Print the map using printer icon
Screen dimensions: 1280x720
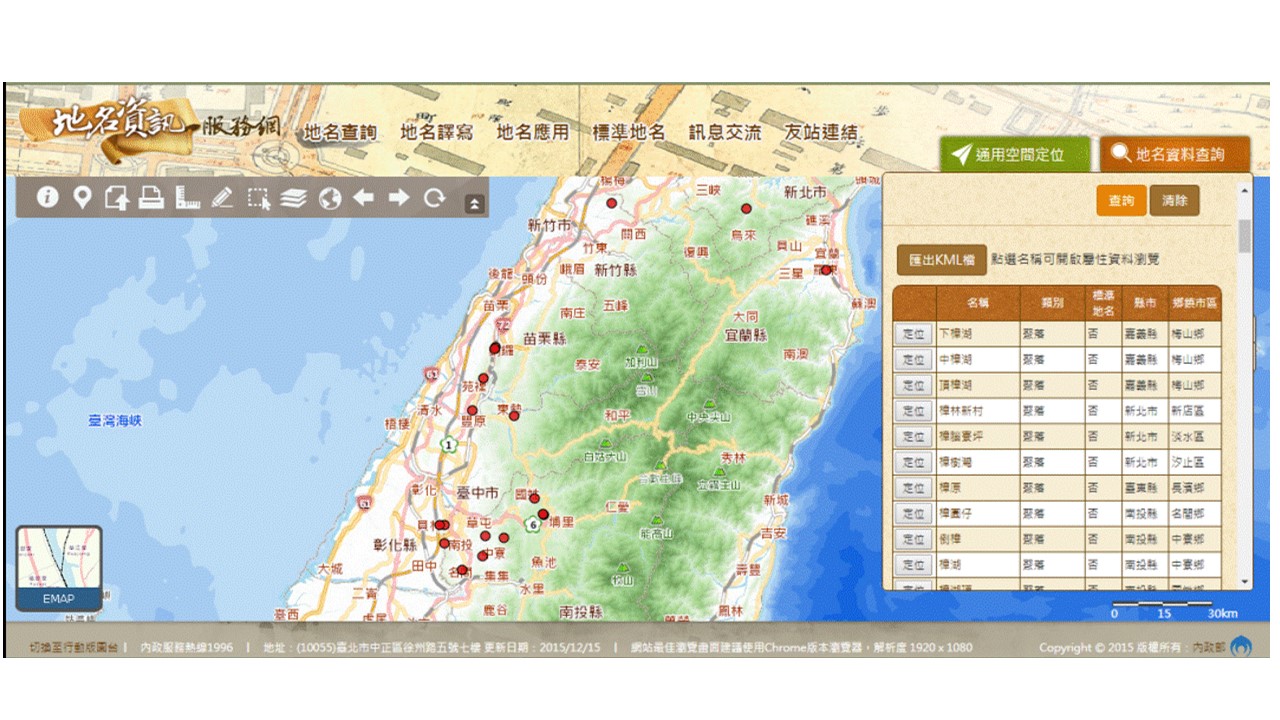[151, 198]
